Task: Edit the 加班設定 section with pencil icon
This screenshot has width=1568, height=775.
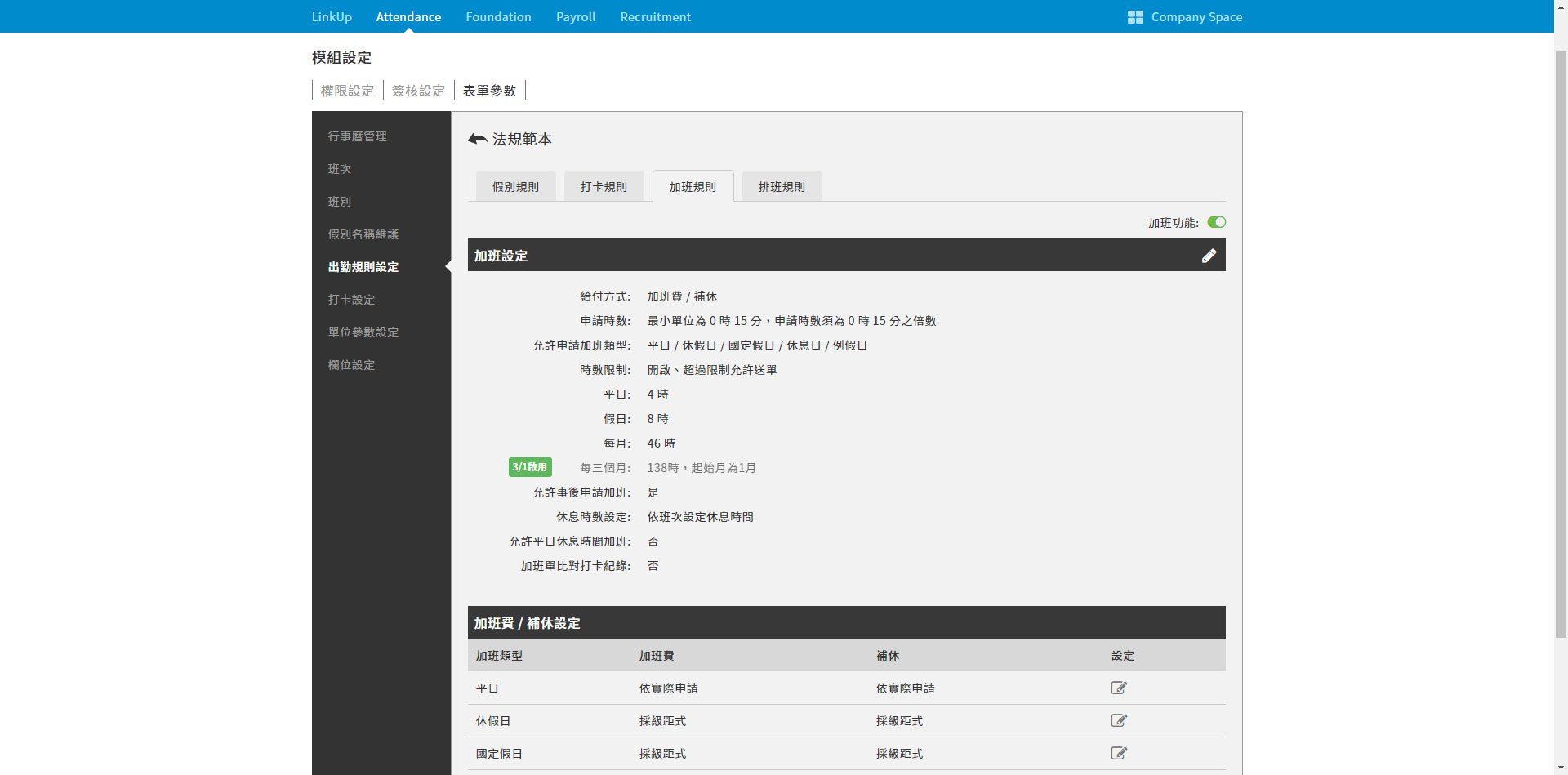Action: tap(1209, 256)
